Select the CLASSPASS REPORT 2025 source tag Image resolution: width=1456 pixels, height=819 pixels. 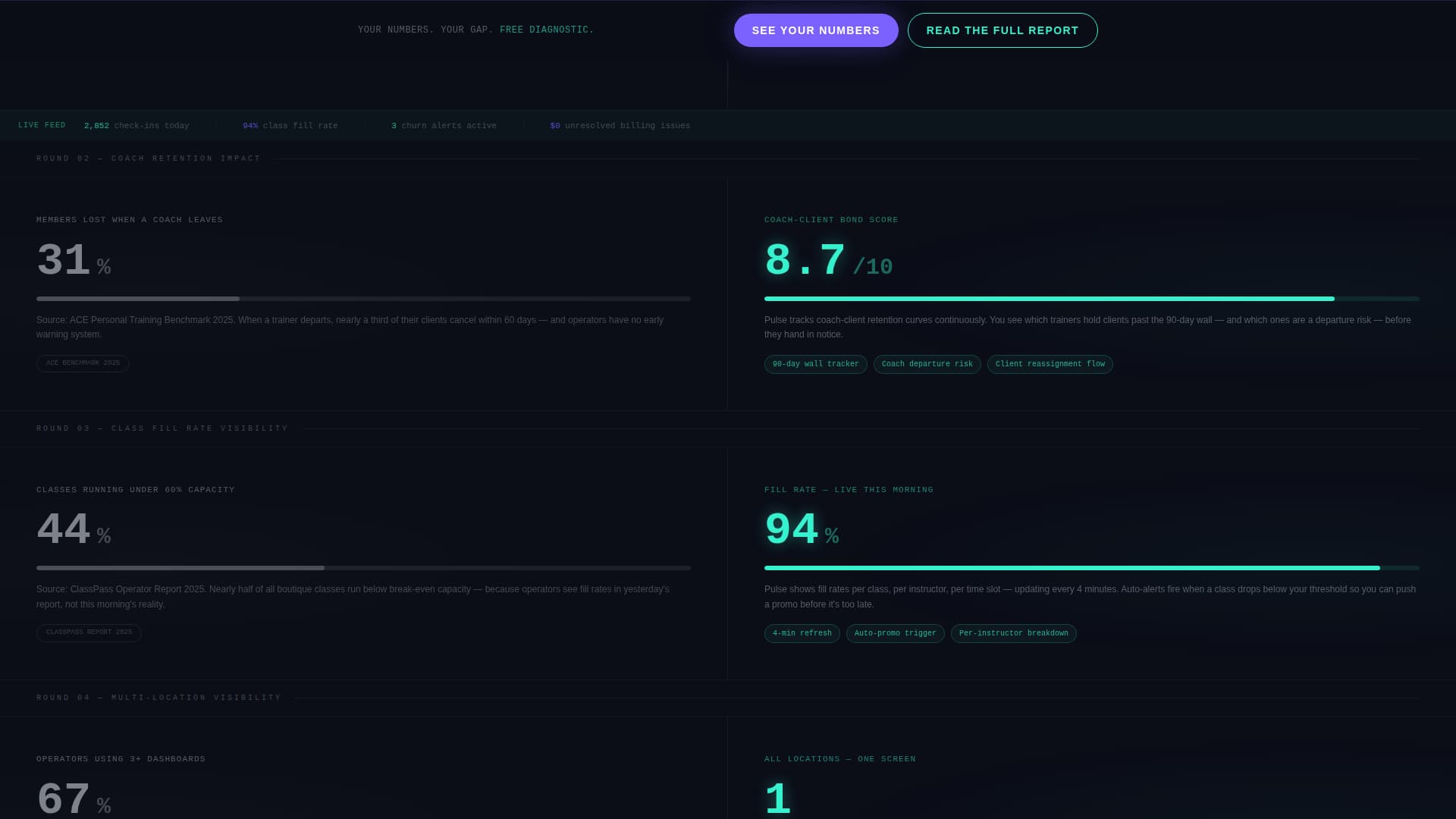pos(89,632)
